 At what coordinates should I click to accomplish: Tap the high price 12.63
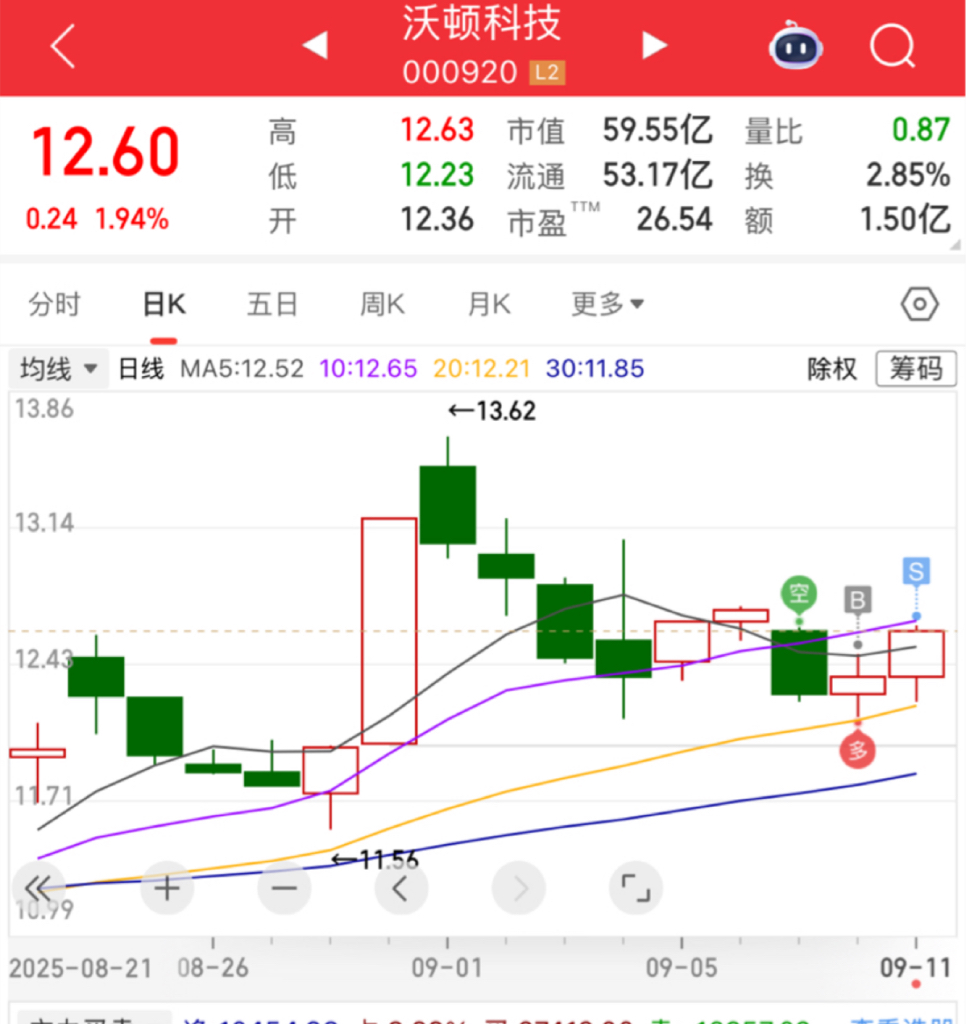[437, 130]
